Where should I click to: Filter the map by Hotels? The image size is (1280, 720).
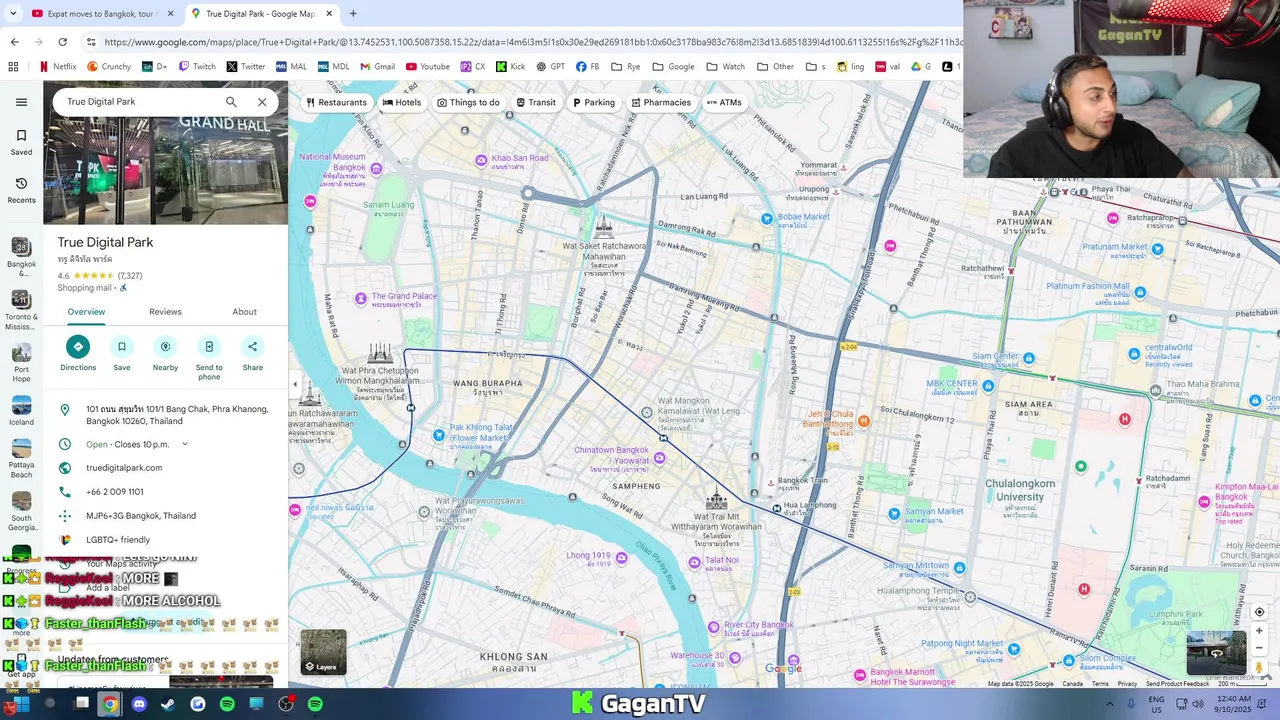click(x=402, y=102)
